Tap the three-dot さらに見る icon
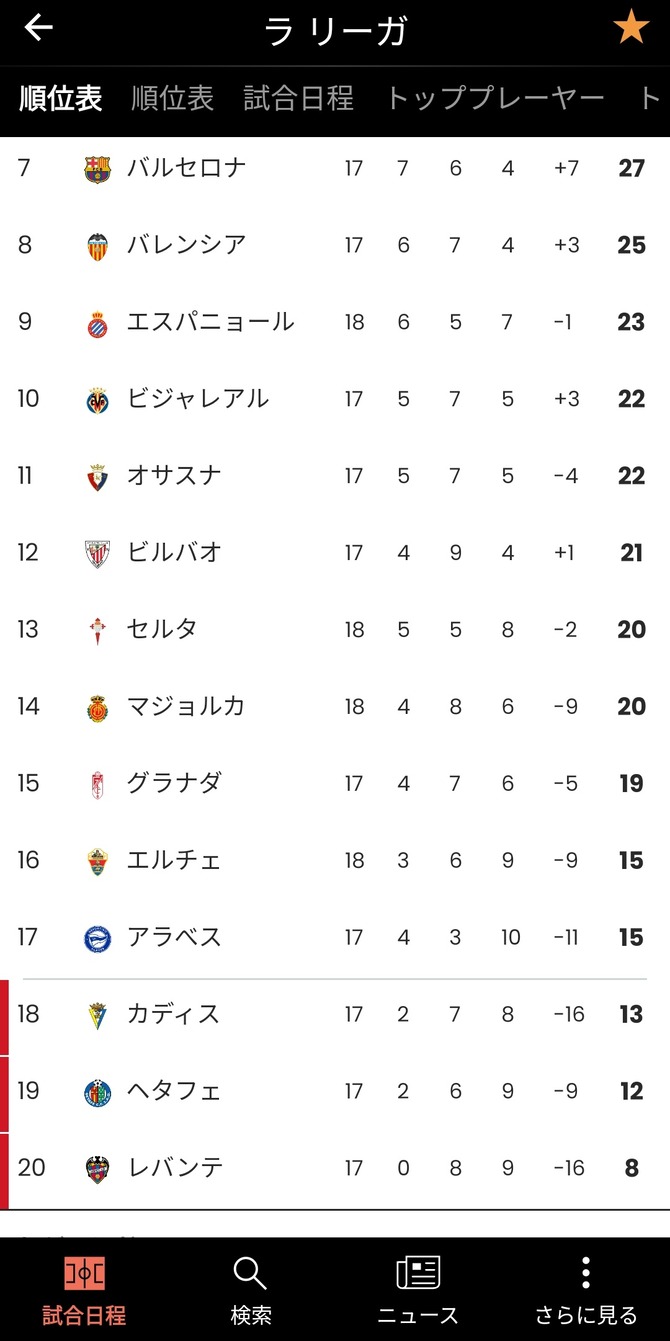 585,1273
